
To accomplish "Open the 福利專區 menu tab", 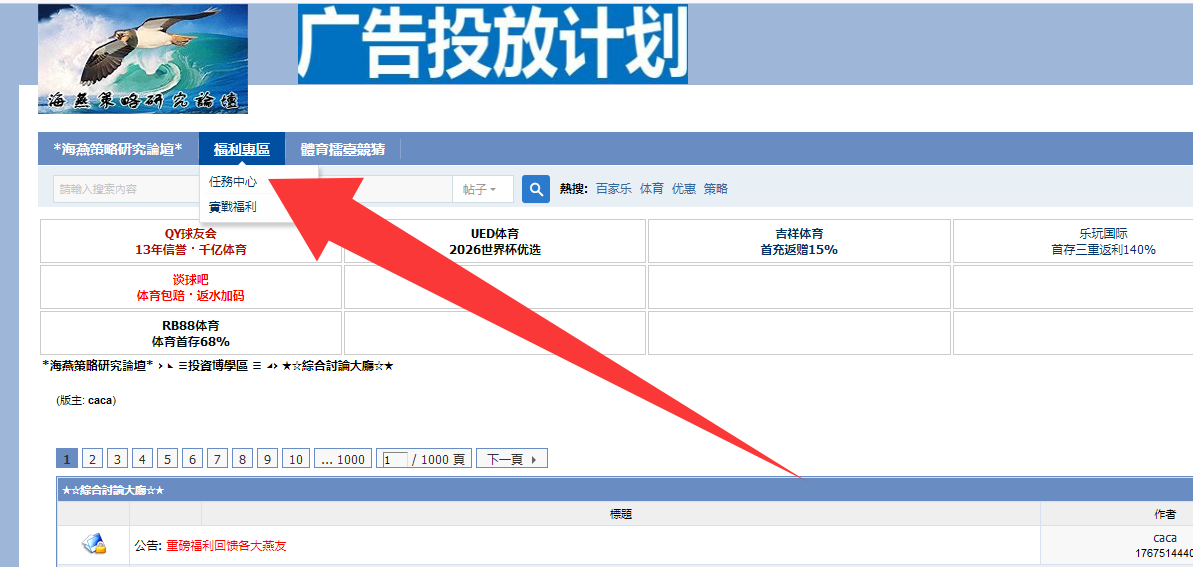I will [x=241, y=149].
